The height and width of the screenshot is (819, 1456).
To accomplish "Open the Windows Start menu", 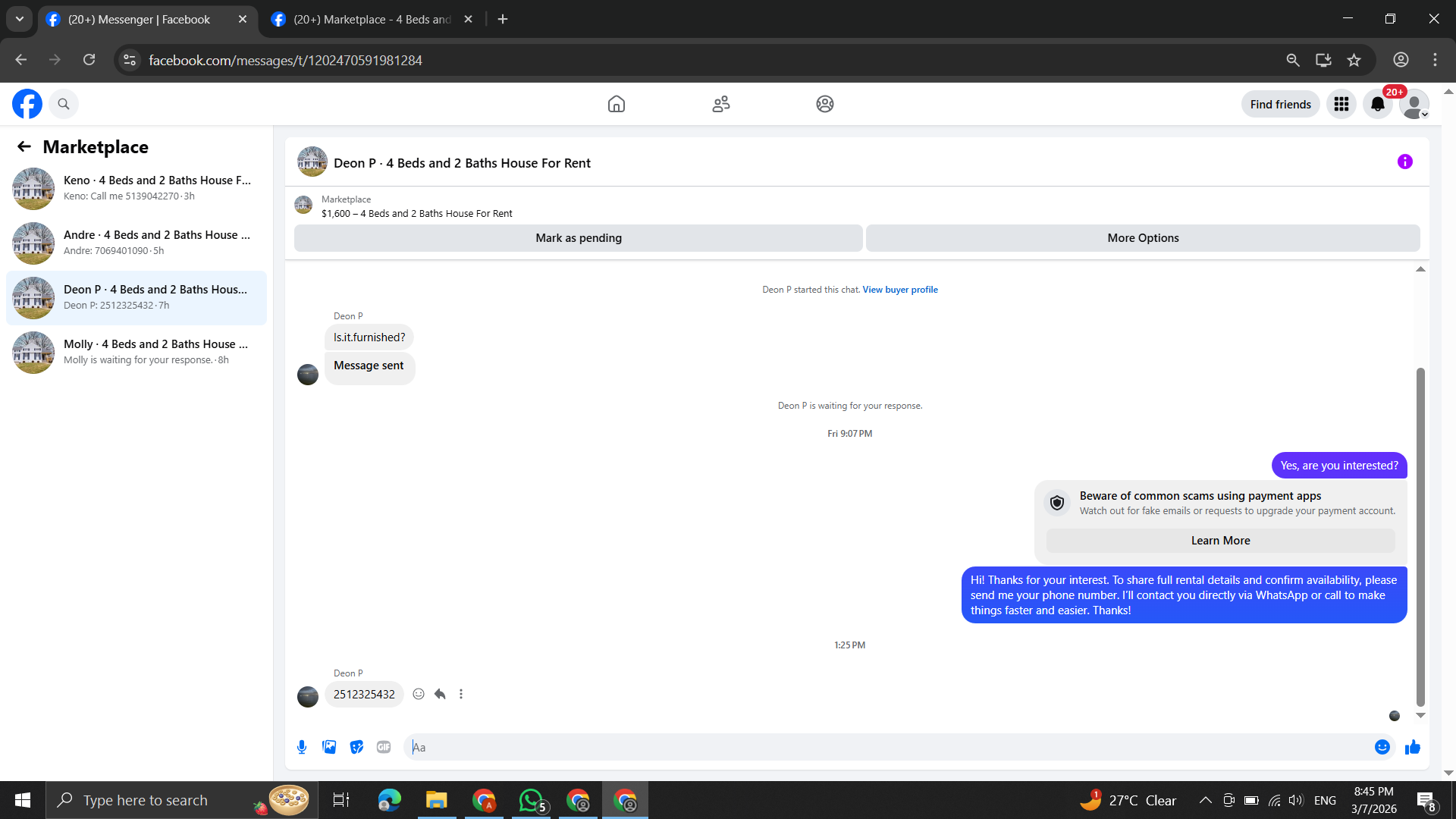I will pos(23,800).
